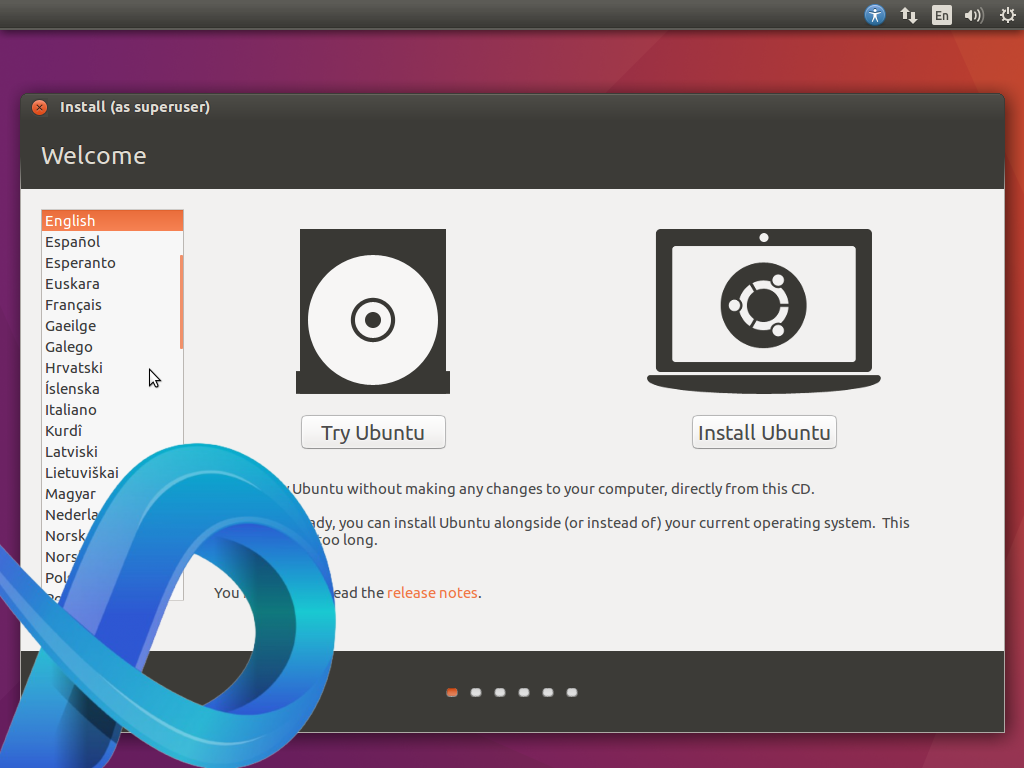Select Italiano in the language list
Image resolution: width=1024 pixels, height=768 pixels.
pyautogui.click(x=112, y=409)
